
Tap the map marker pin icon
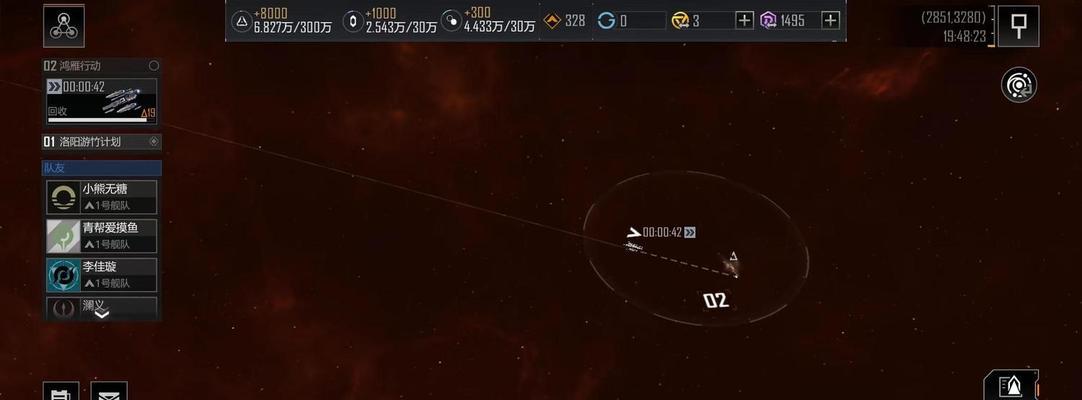pos(1018,26)
